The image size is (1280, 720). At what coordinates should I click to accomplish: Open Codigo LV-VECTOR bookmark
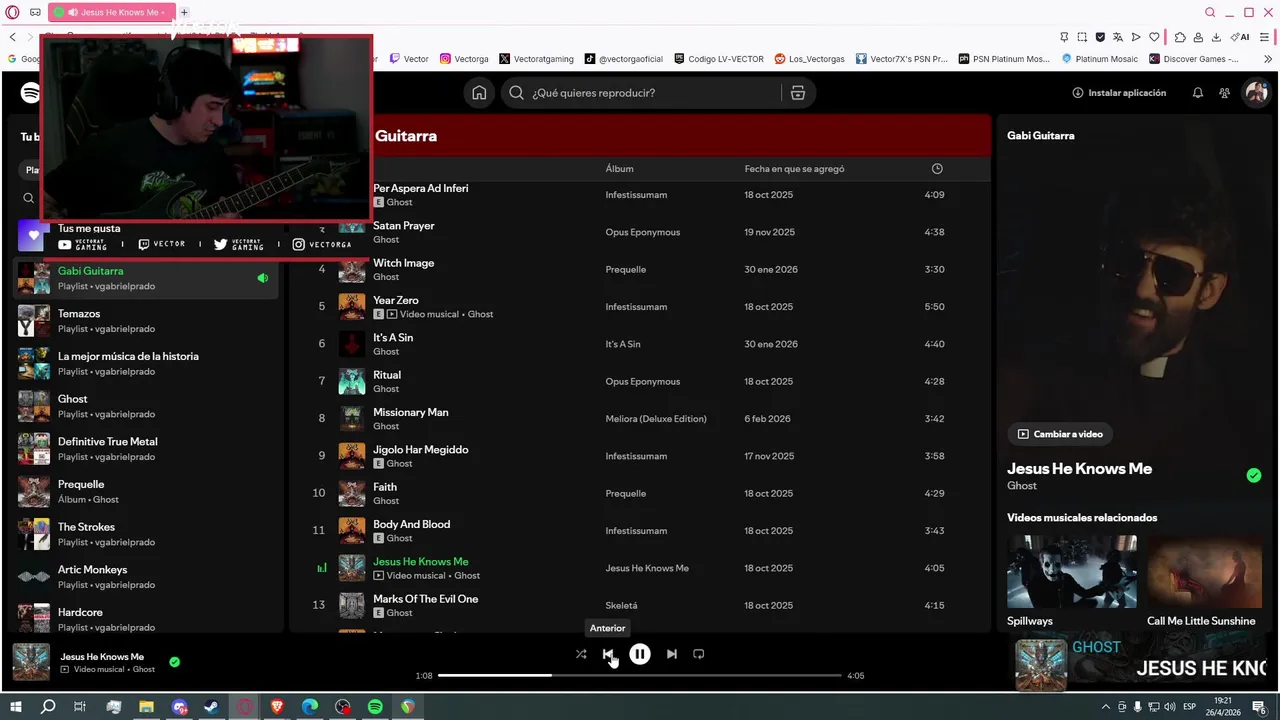tap(719, 59)
